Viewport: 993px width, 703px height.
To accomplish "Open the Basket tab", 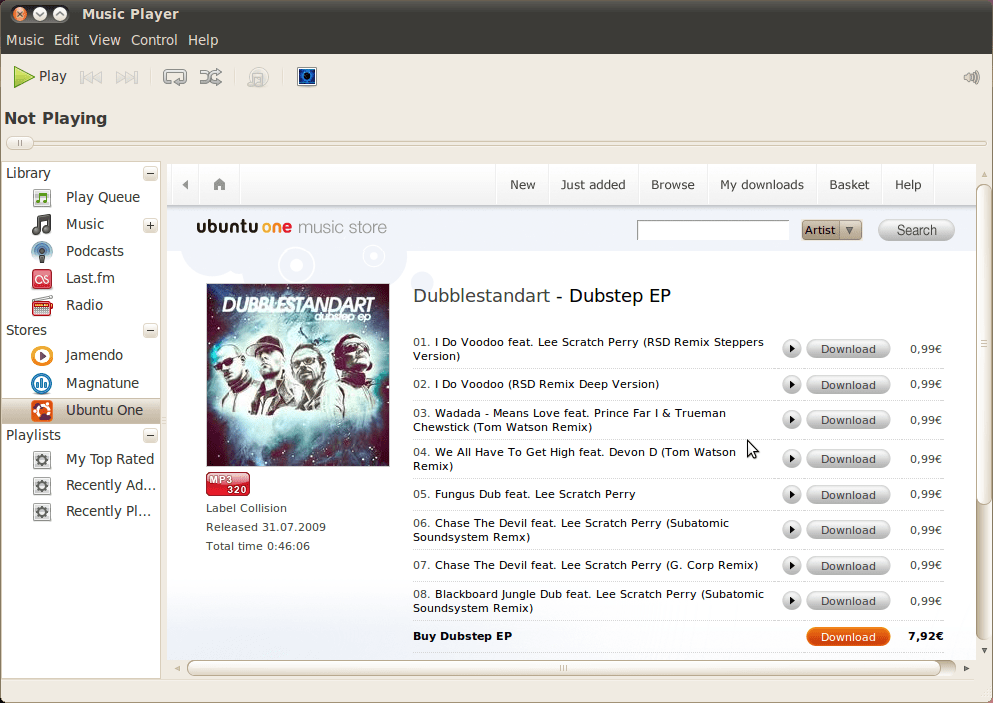I will [x=849, y=185].
